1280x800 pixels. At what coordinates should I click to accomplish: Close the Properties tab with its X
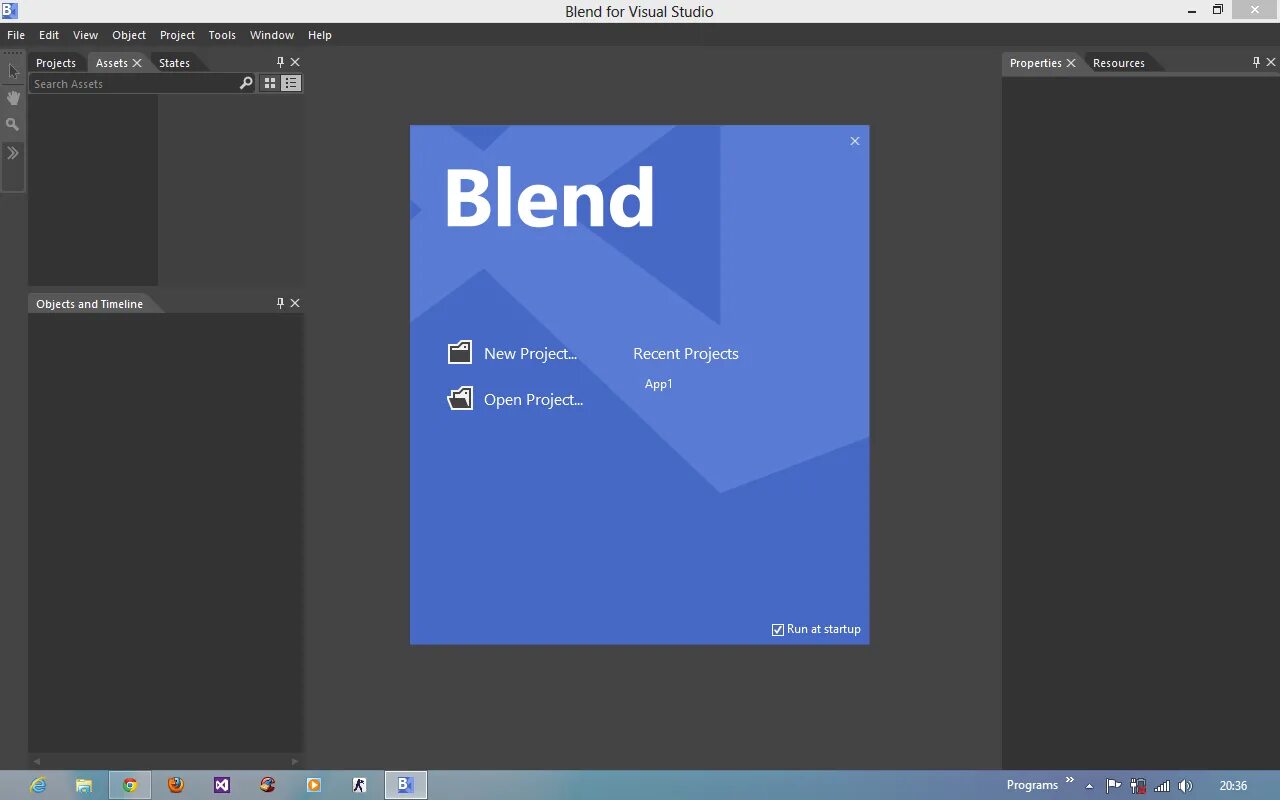click(x=1071, y=63)
